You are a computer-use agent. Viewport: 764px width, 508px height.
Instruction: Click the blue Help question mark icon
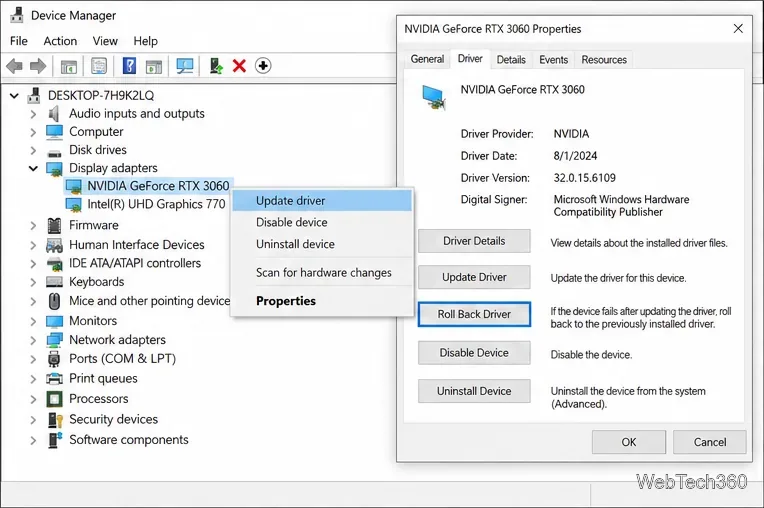129,66
